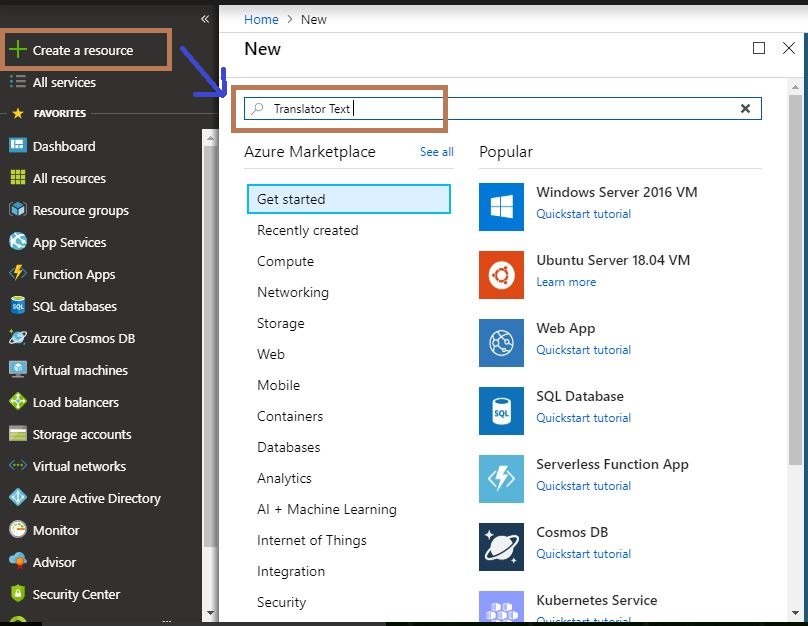Click the Serverless Function App tile icon
808x626 pixels.
coord(501,479)
